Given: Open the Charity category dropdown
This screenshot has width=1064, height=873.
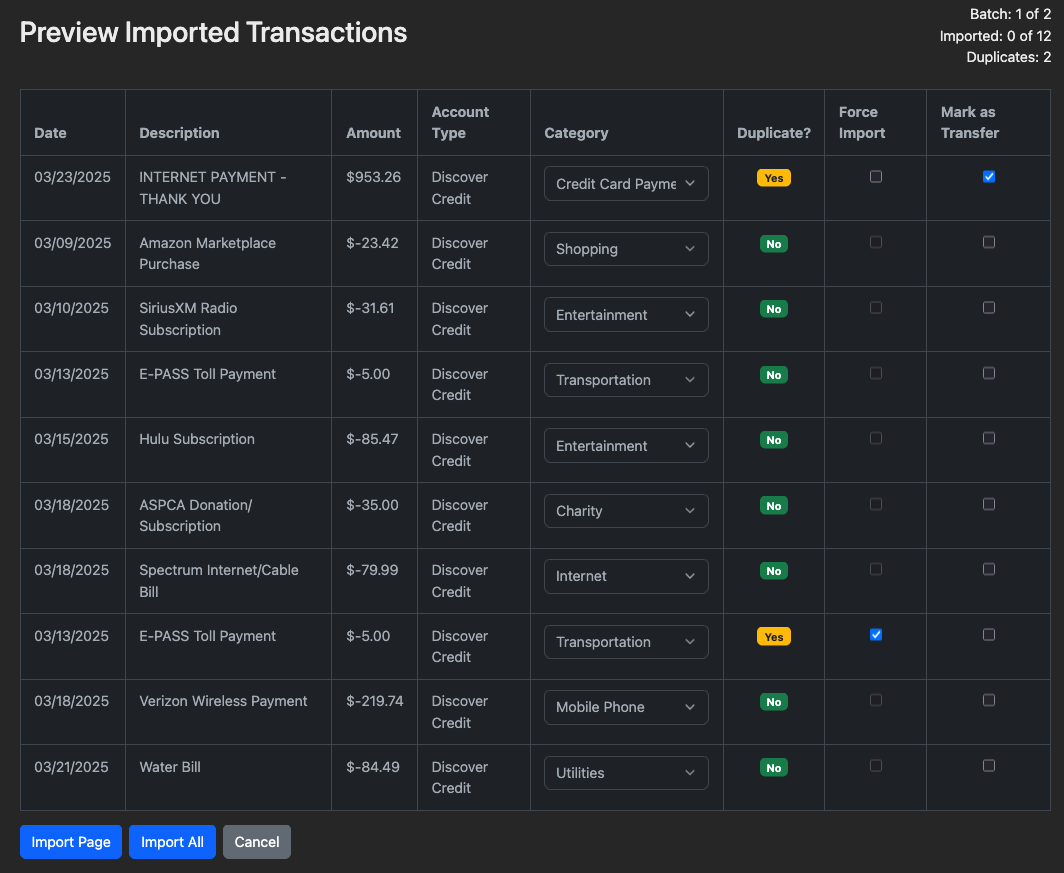Looking at the screenshot, I should tap(626, 511).
